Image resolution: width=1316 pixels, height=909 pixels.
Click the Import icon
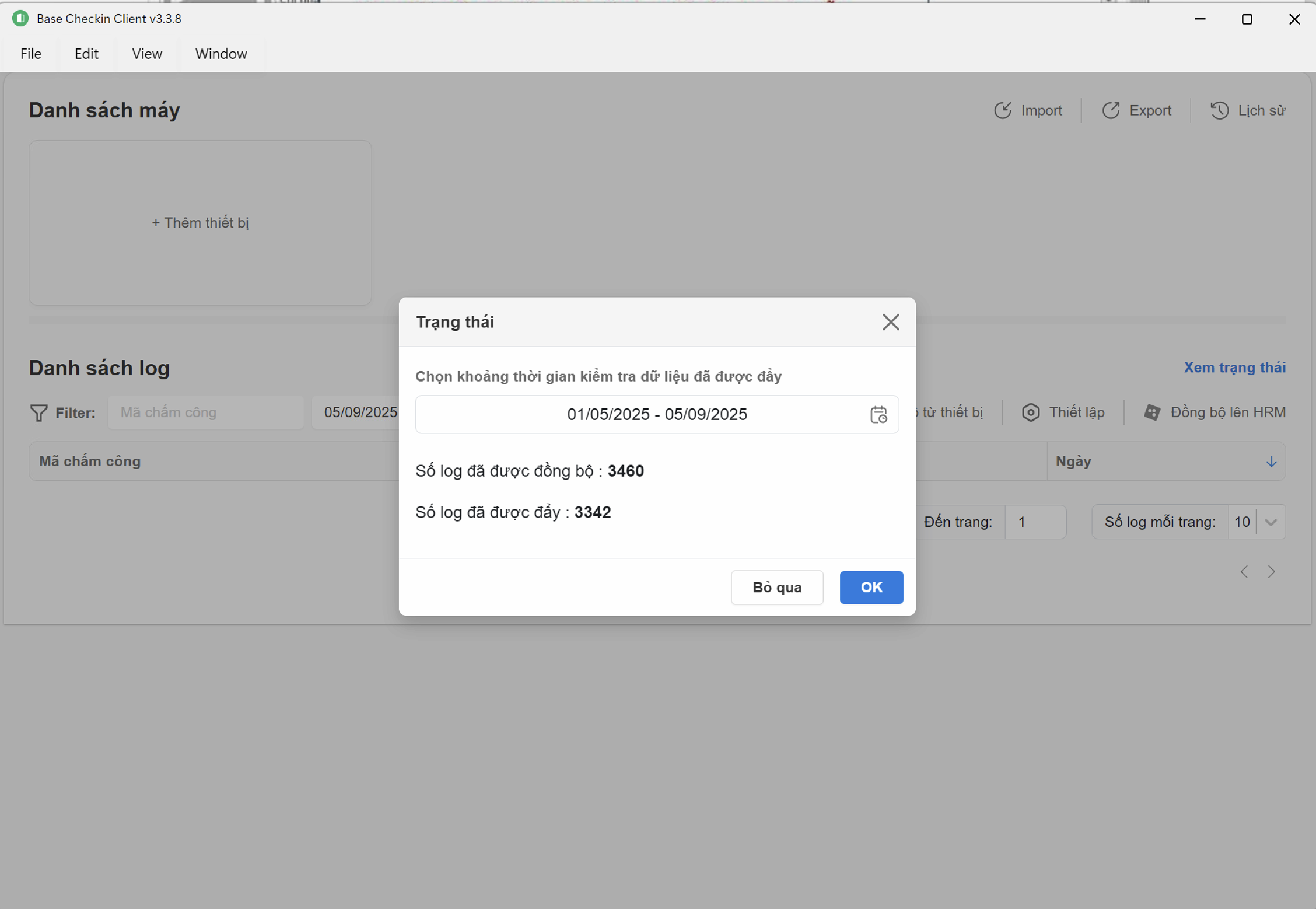point(1003,110)
